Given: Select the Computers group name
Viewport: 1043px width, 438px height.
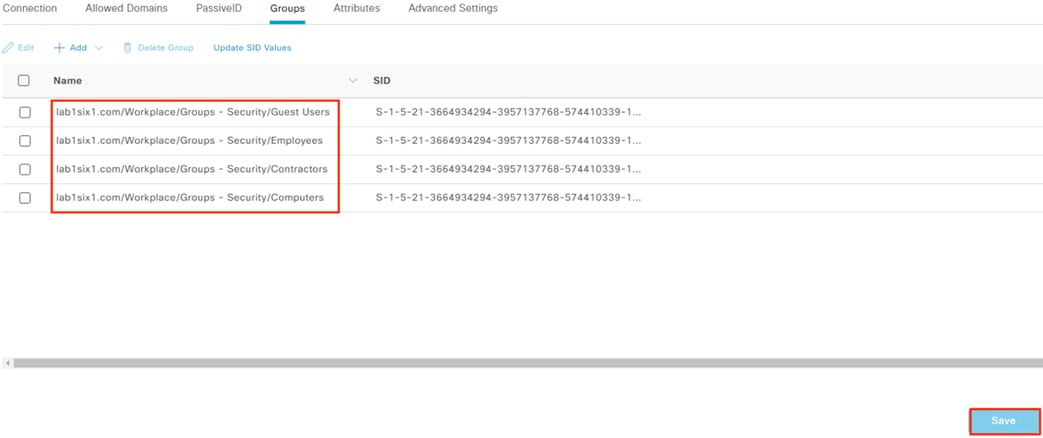Looking at the screenshot, I should point(190,198).
